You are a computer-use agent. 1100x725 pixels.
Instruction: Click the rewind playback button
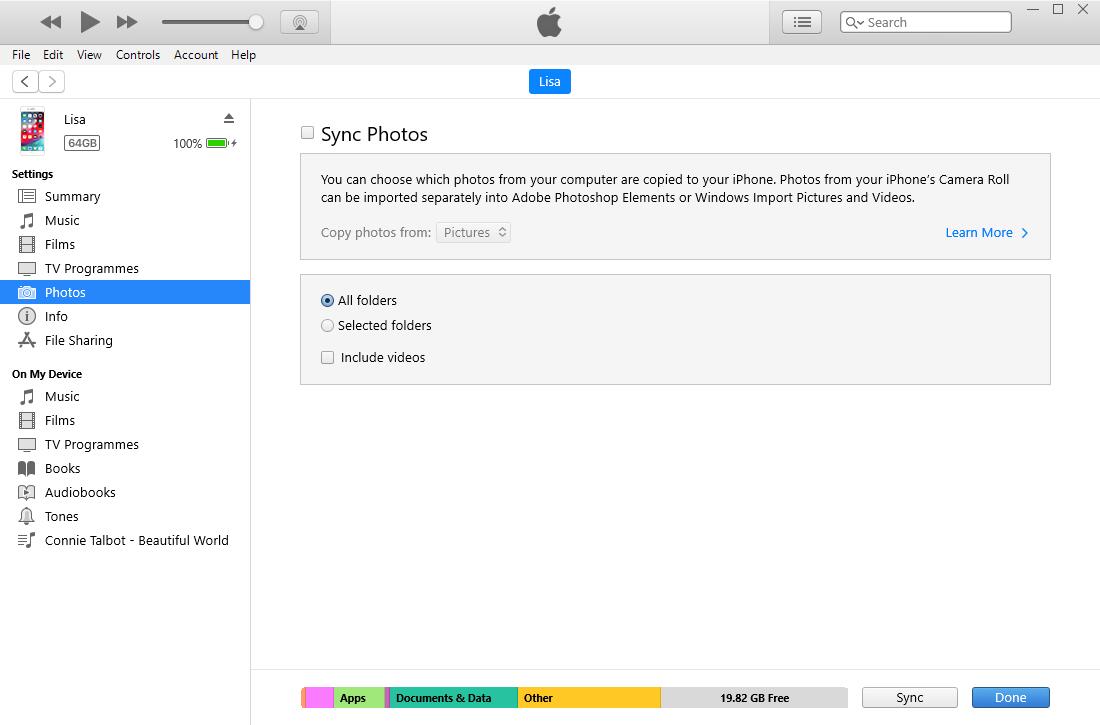click(51, 22)
